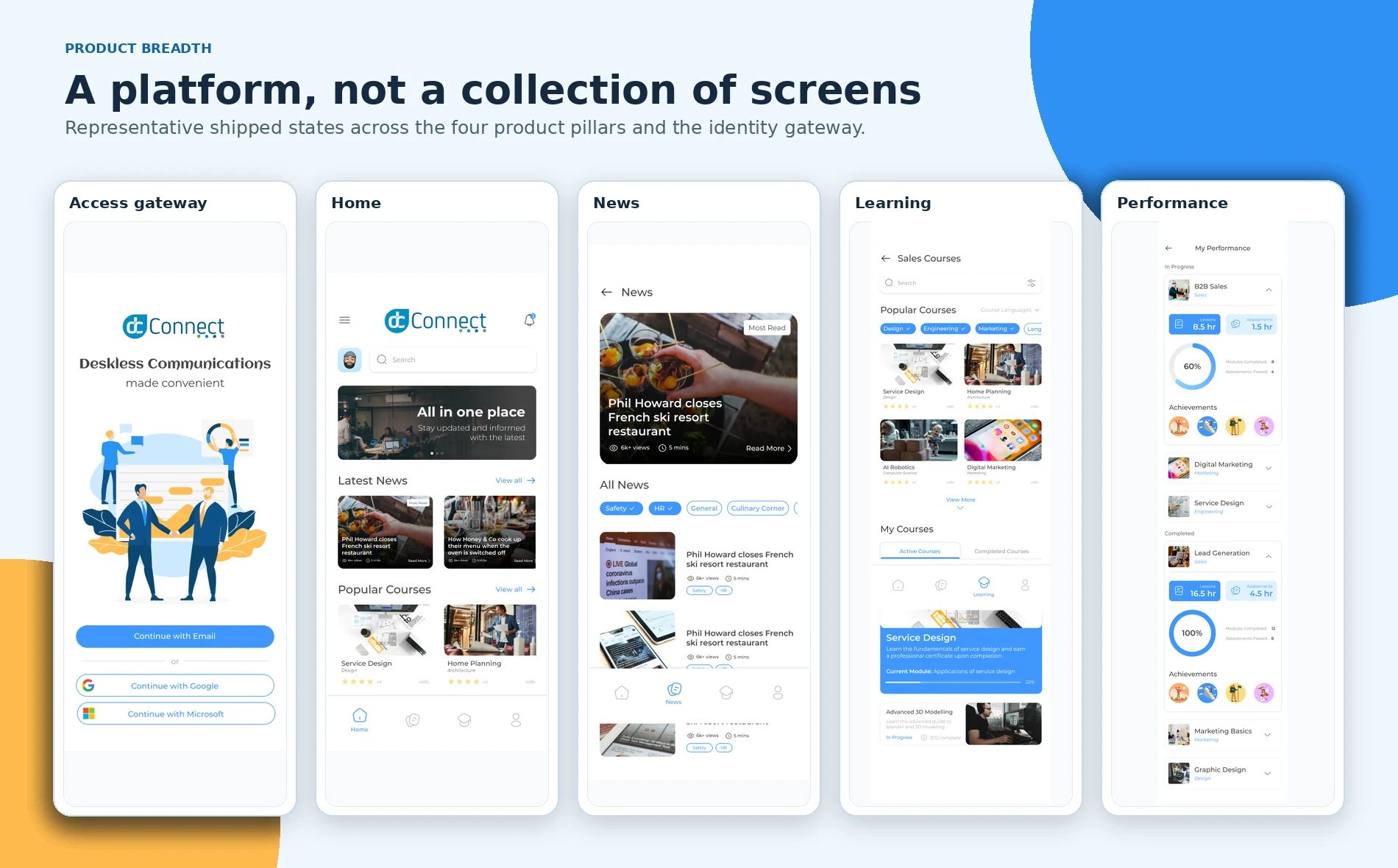Tap the notification bell on Home screen
The width and height of the screenshot is (1398, 868).
coord(529,320)
